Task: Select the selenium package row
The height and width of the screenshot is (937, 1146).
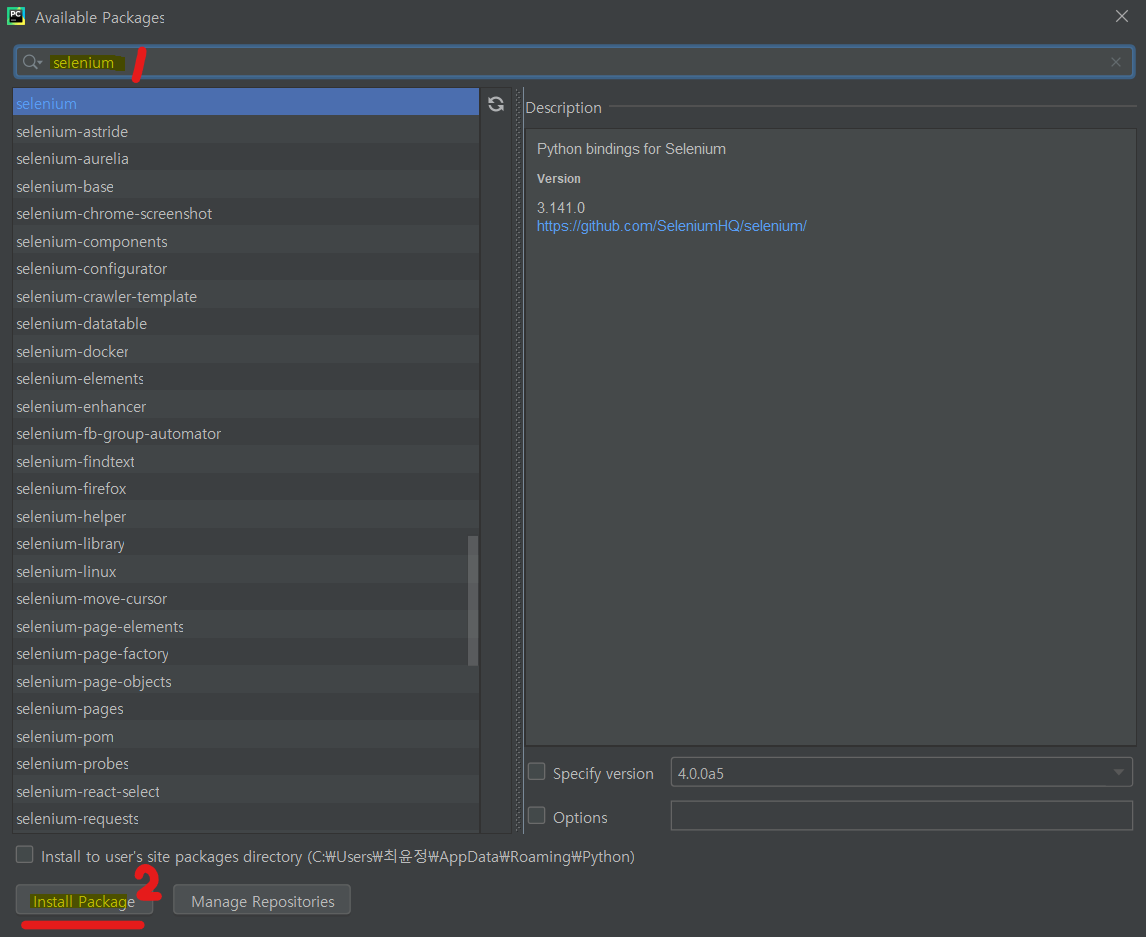Action: point(246,104)
